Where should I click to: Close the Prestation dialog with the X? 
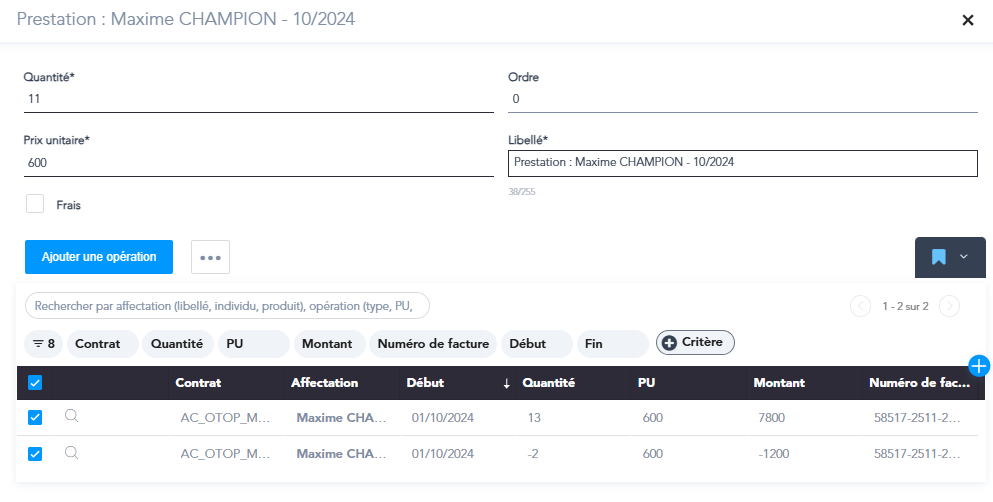(x=967, y=20)
